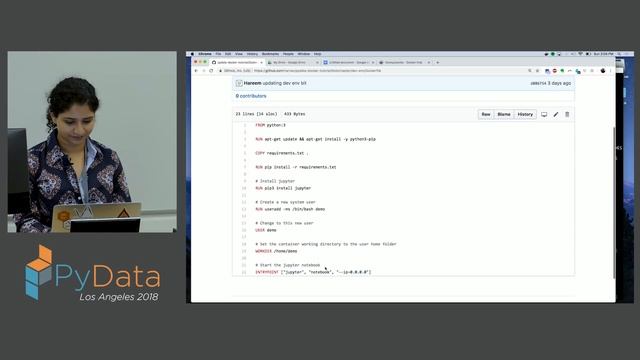Click Hareem's commit author avatar
The width and height of the screenshot is (640, 360).
pyautogui.click(x=239, y=83)
